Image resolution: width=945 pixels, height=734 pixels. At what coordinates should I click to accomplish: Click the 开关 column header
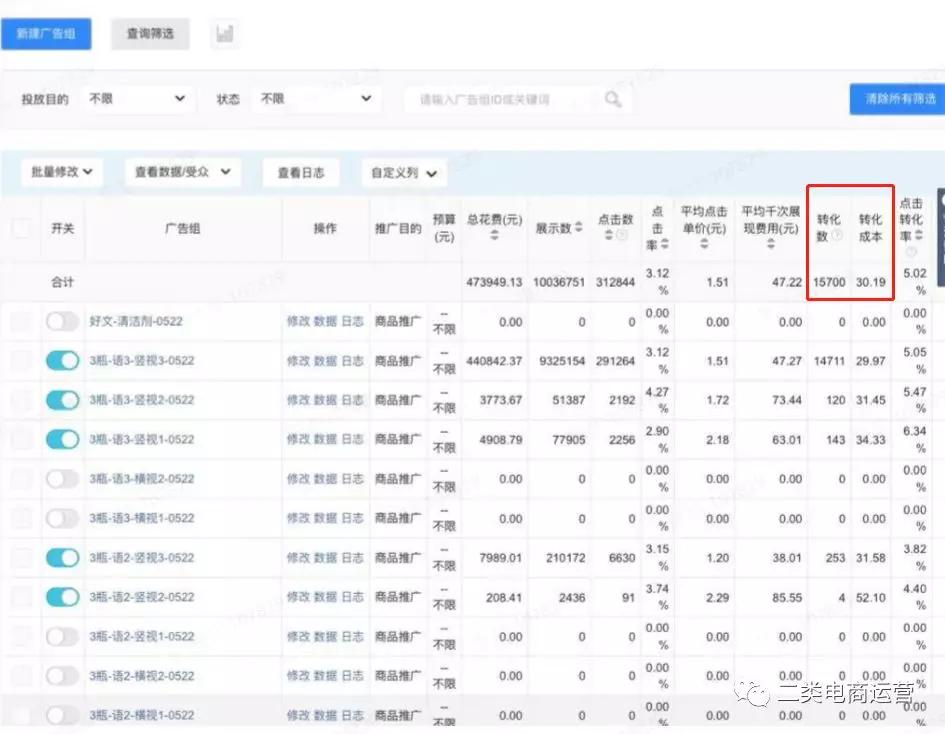pos(63,228)
